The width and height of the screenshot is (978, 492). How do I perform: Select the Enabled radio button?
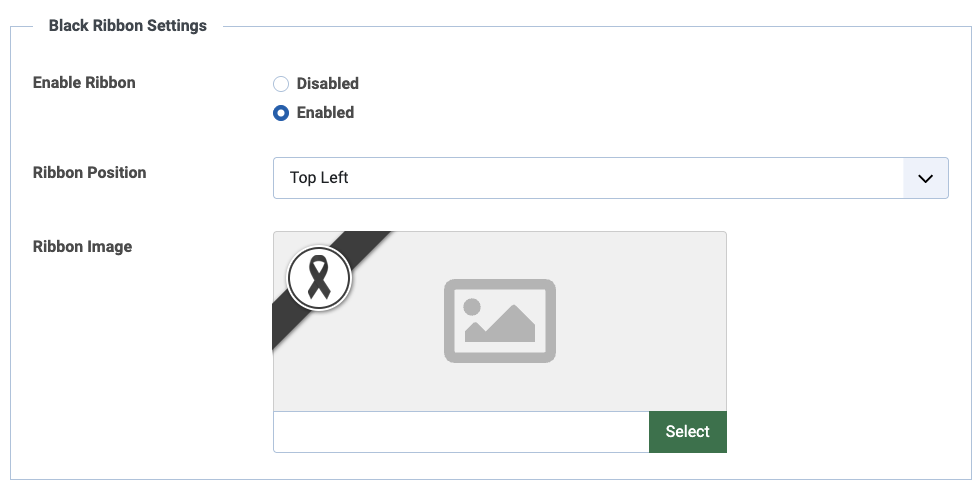281,113
